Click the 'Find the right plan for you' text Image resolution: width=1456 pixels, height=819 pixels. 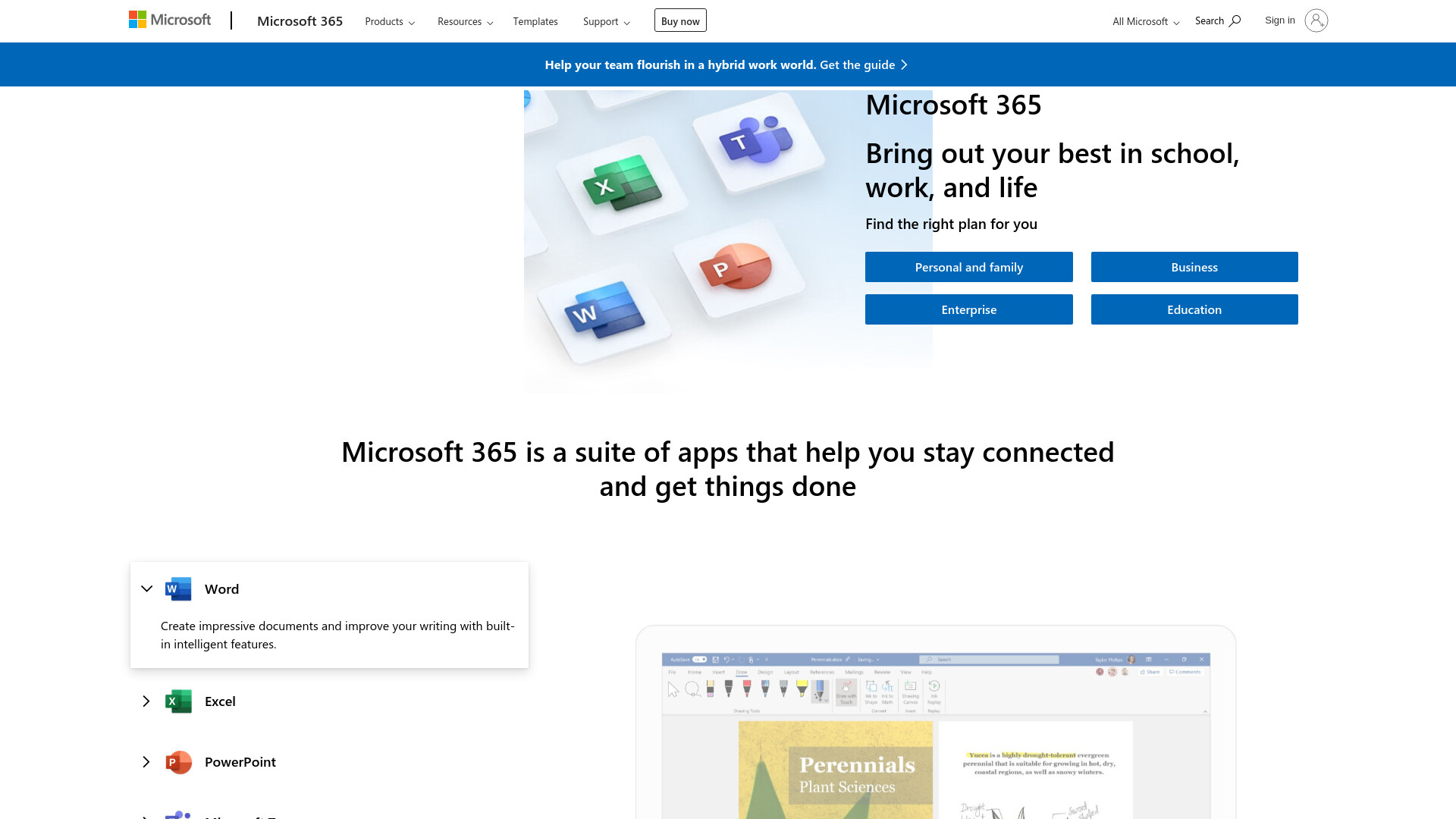point(951,224)
